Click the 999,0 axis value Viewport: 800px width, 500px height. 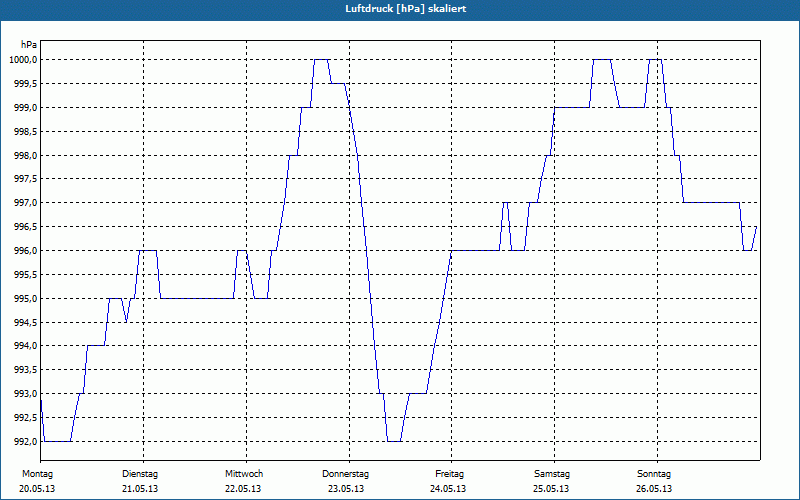pos(25,108)
